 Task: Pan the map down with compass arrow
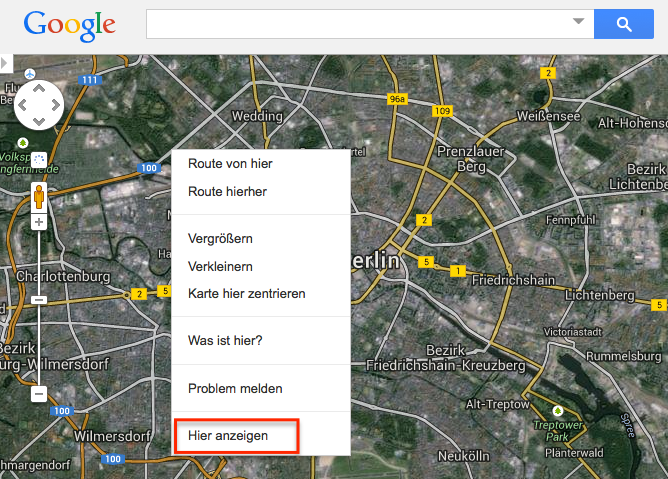[x=39, y=121]
